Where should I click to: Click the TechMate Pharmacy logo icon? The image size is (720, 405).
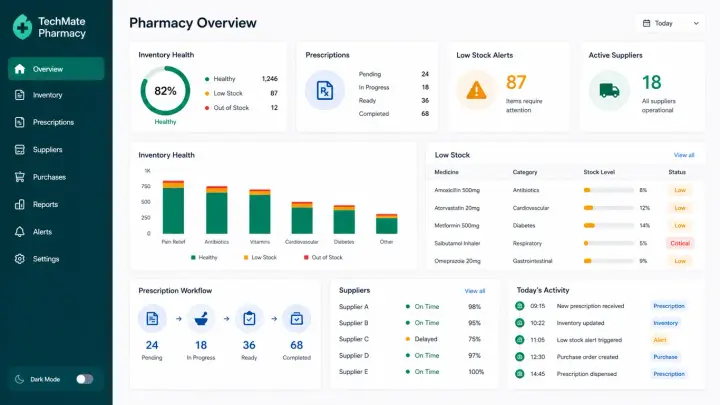click(x=22, y=27)
